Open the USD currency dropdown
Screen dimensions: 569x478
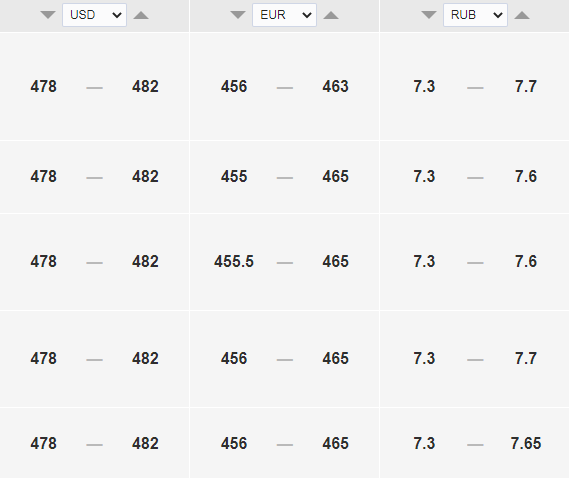[94, 15]
